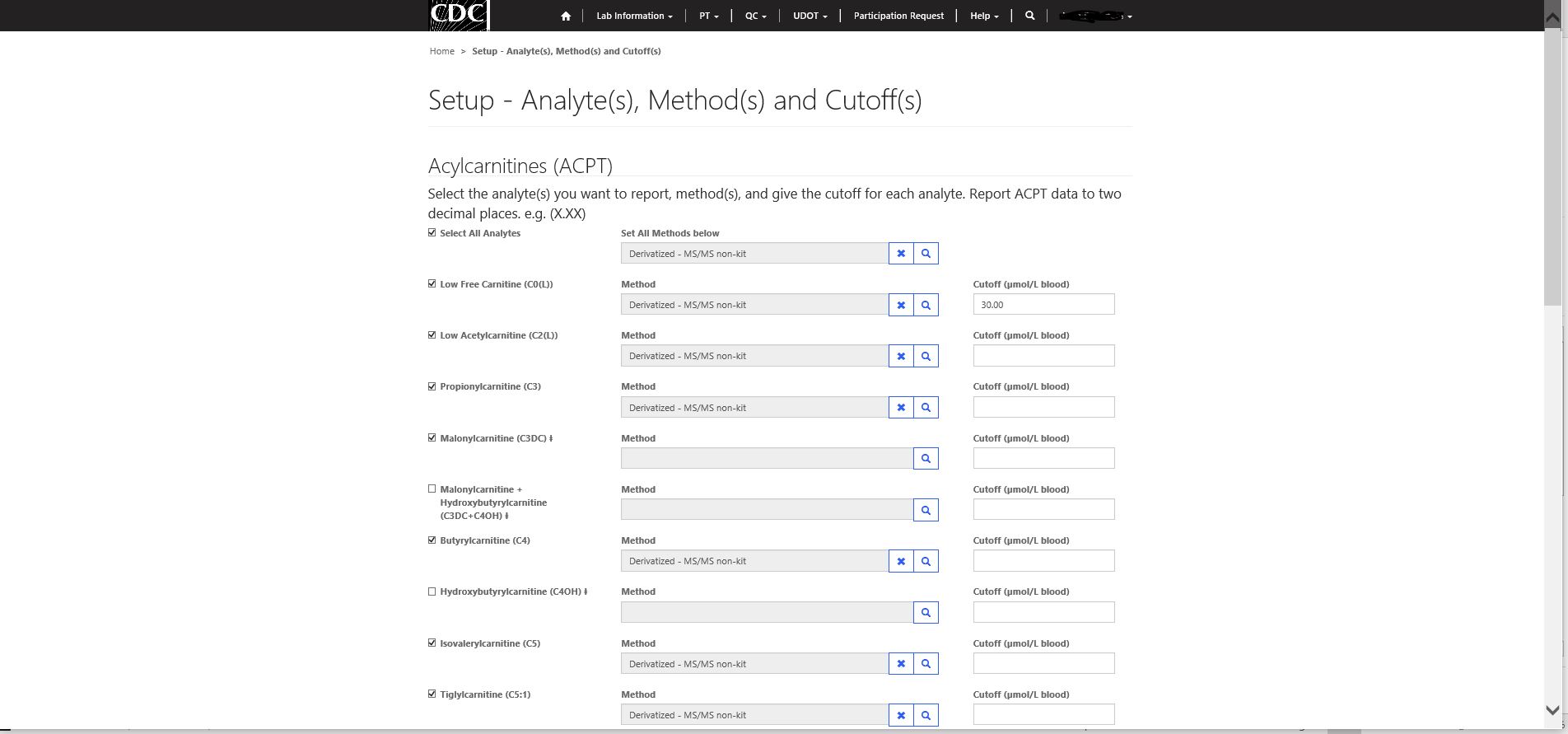
Task: Click the home icon in navbar
Action: click(565, 16)
